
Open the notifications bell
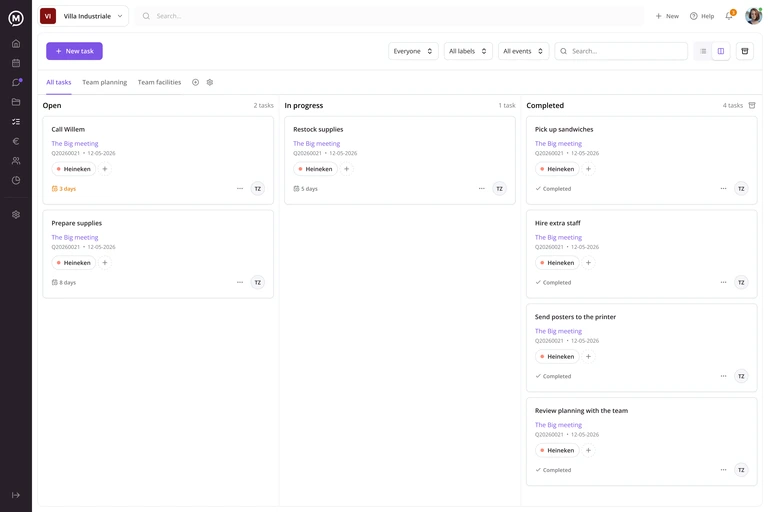(729, 16)
